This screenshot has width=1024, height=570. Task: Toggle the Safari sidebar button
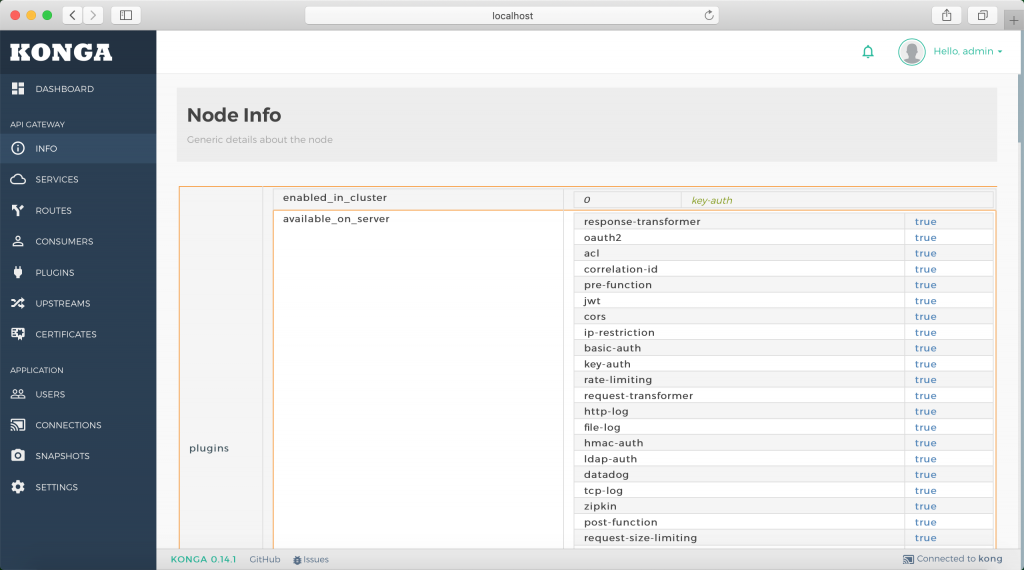point(126,15)
